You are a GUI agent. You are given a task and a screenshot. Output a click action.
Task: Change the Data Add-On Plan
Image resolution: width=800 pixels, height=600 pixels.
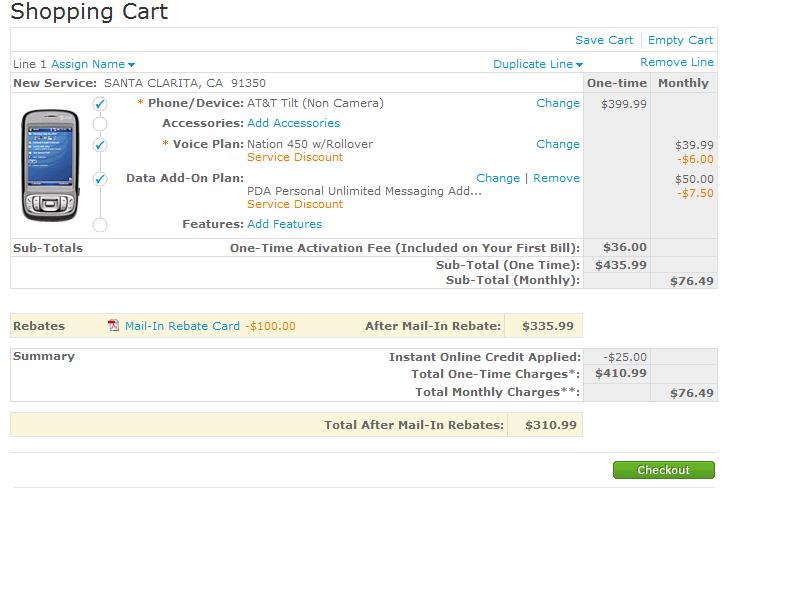(498, 178)
